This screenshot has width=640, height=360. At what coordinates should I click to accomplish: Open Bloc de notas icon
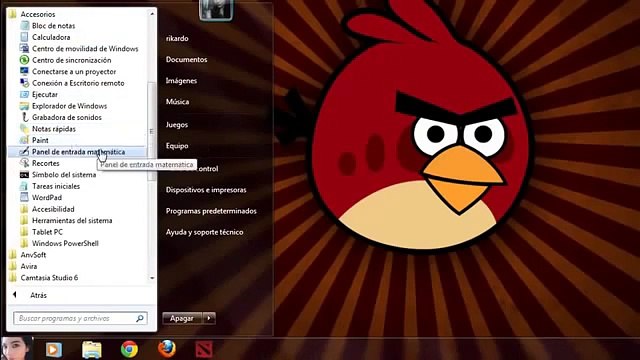(x=24, y=25)
